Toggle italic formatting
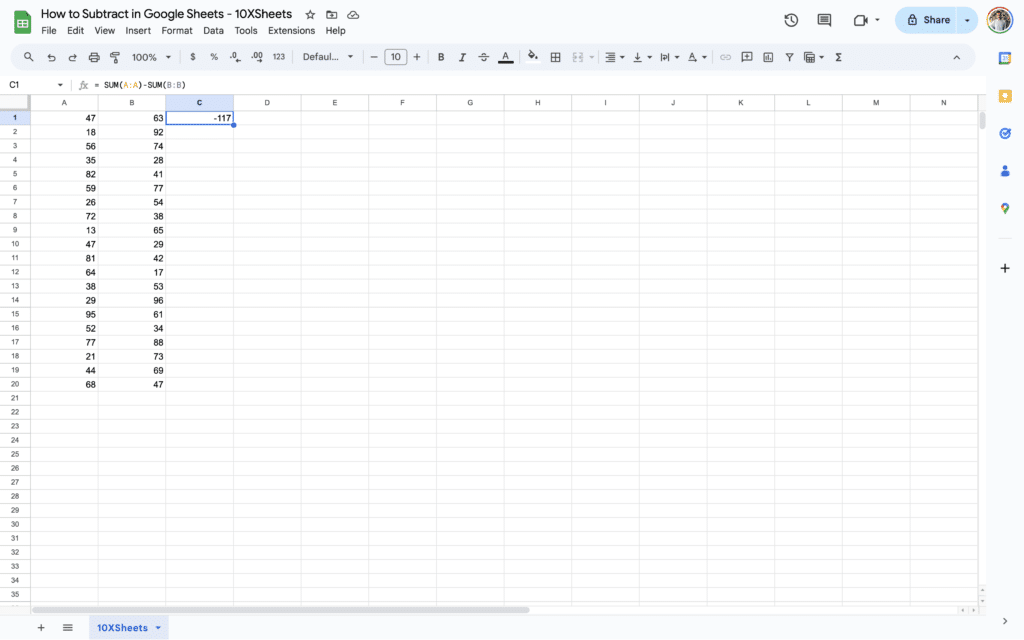 tap(461, 57)
